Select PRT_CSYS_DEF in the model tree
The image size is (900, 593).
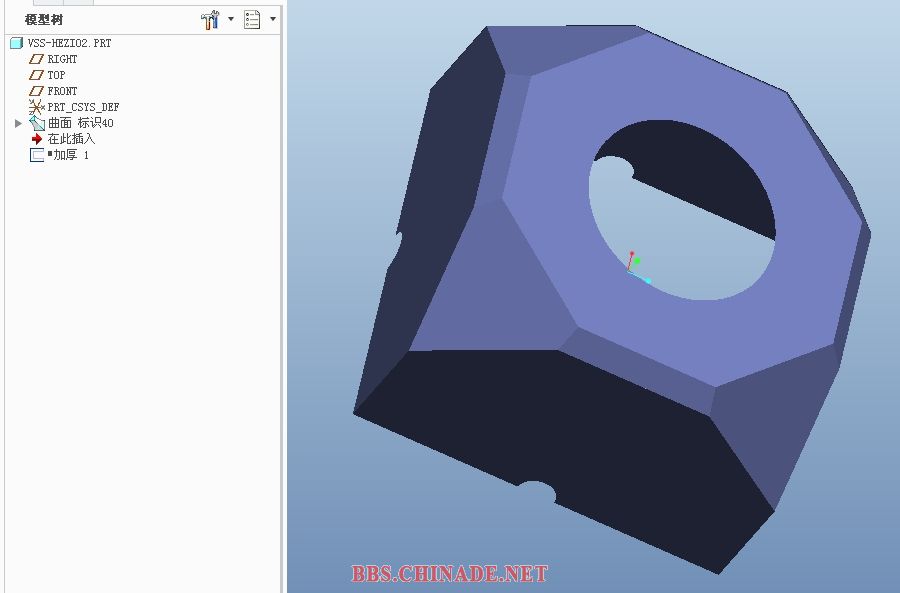[x=83, y=107]
